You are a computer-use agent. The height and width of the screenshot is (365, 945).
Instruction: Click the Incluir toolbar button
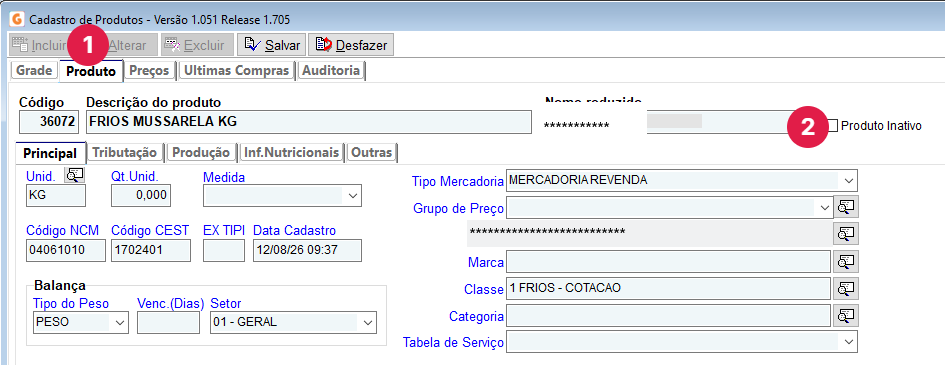[x=41, y=45]
